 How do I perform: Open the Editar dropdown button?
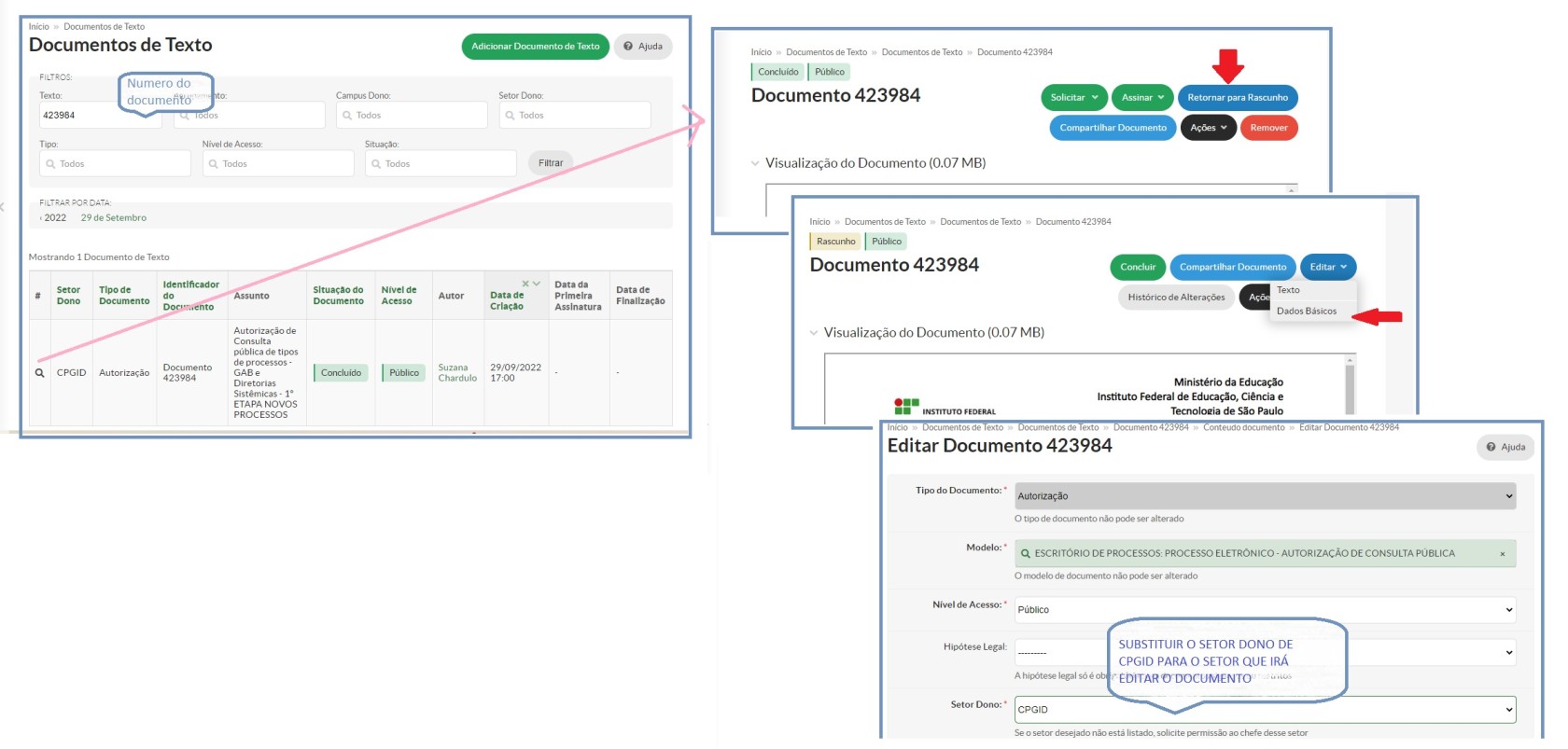1328,268
